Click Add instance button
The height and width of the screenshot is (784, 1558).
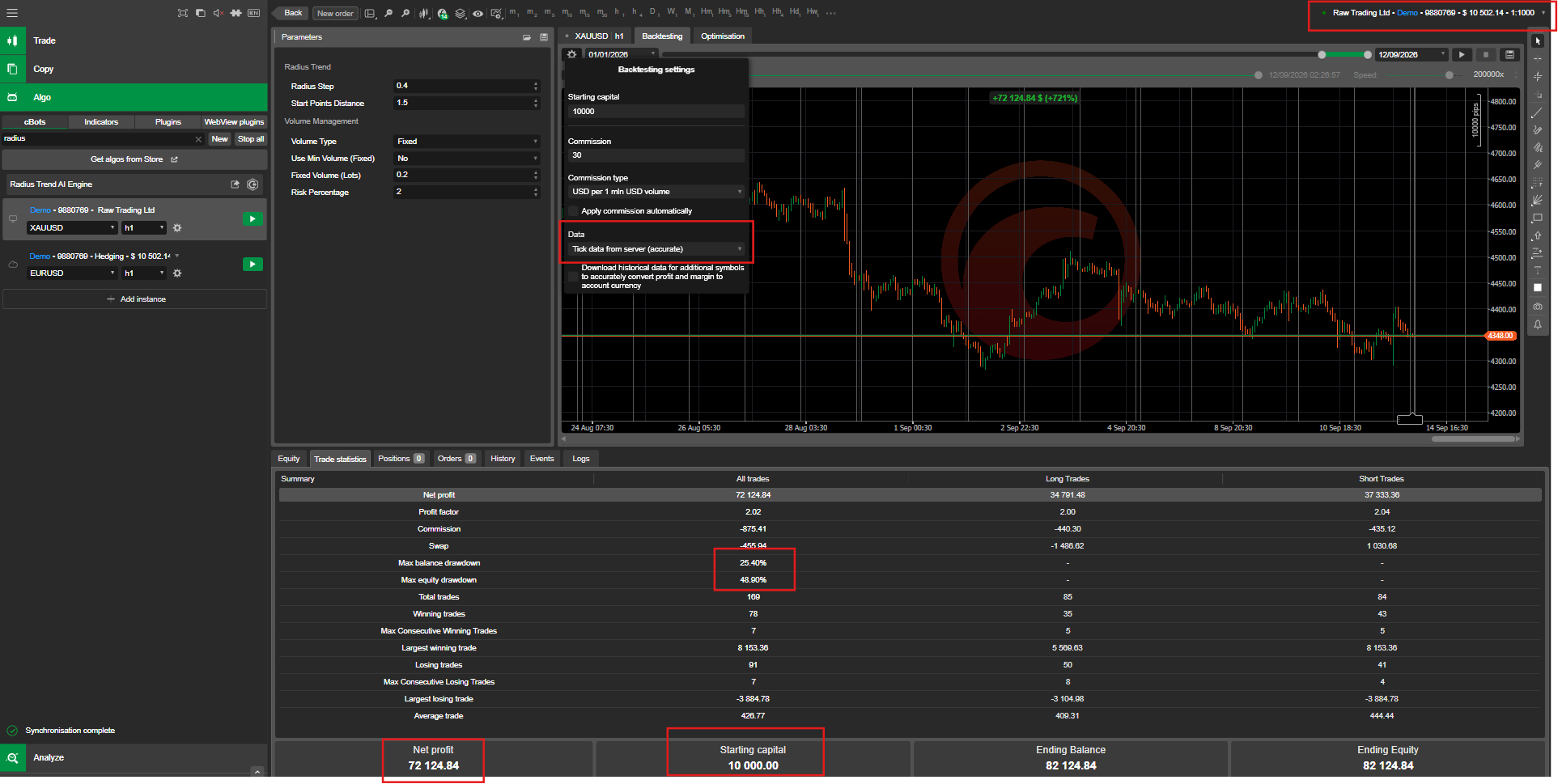pyautogui.click(x=134, y=299)
